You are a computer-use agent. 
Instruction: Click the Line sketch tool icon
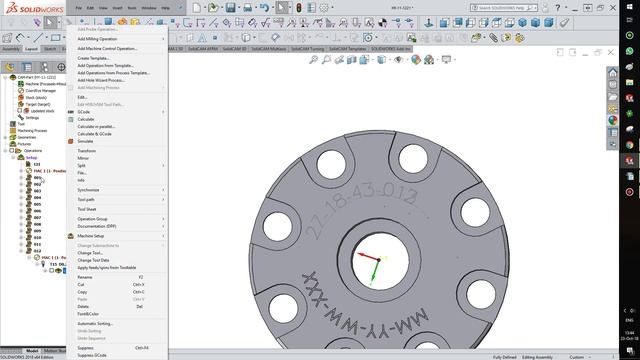[x=38, y=38]
